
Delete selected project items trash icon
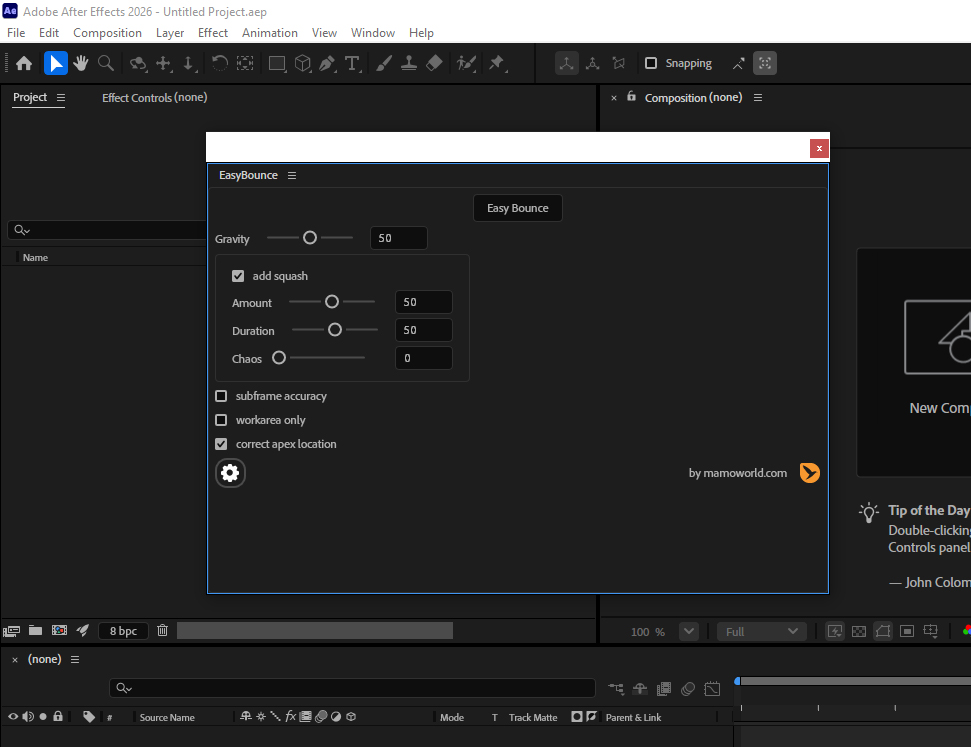162,631
